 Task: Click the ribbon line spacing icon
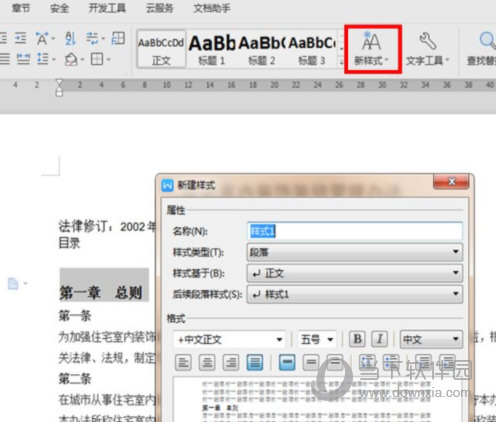tap(43, 59)
